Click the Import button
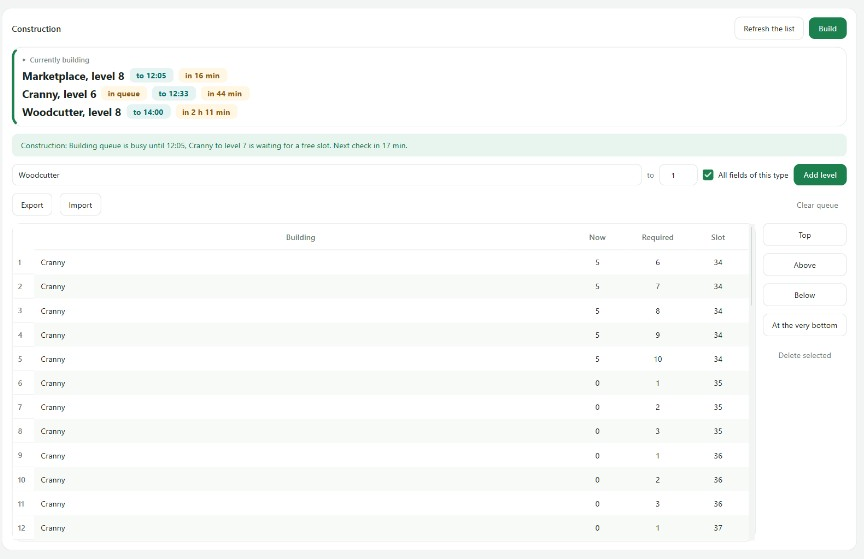Image resolution: width=864 pixels, height=559 pixels. pos(80,205)
